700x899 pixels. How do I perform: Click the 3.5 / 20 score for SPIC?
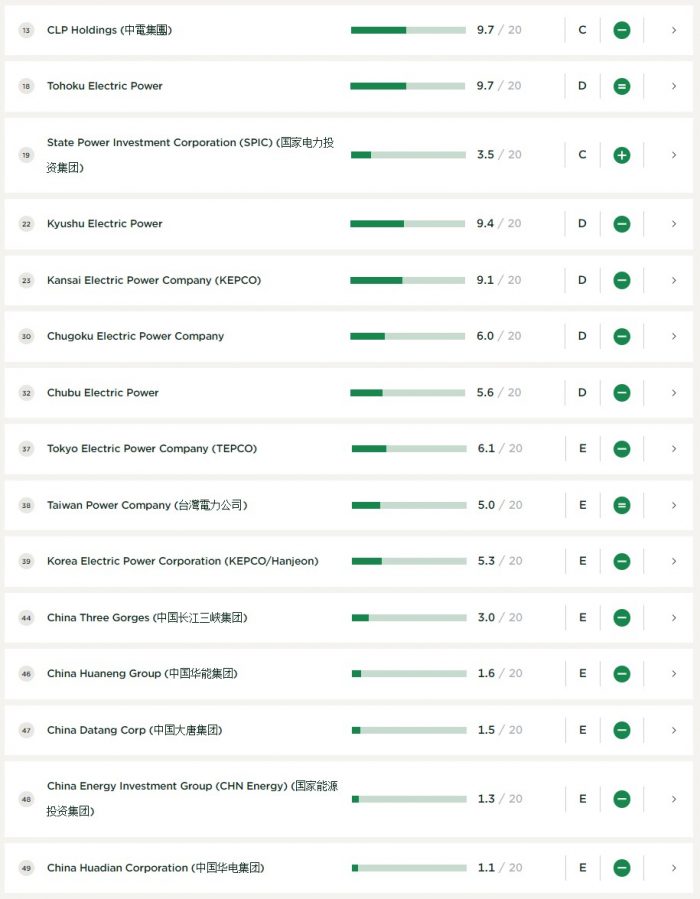tap(499, 155)
